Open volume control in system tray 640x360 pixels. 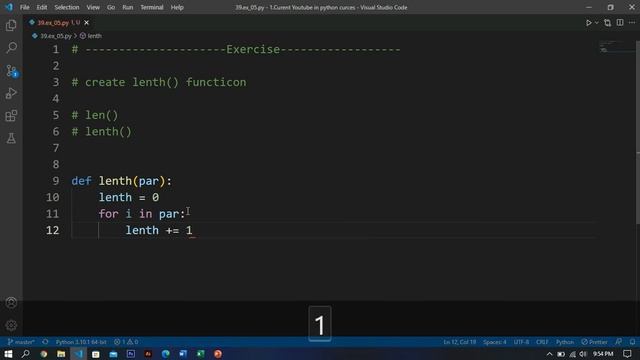[x=582, y=354]
